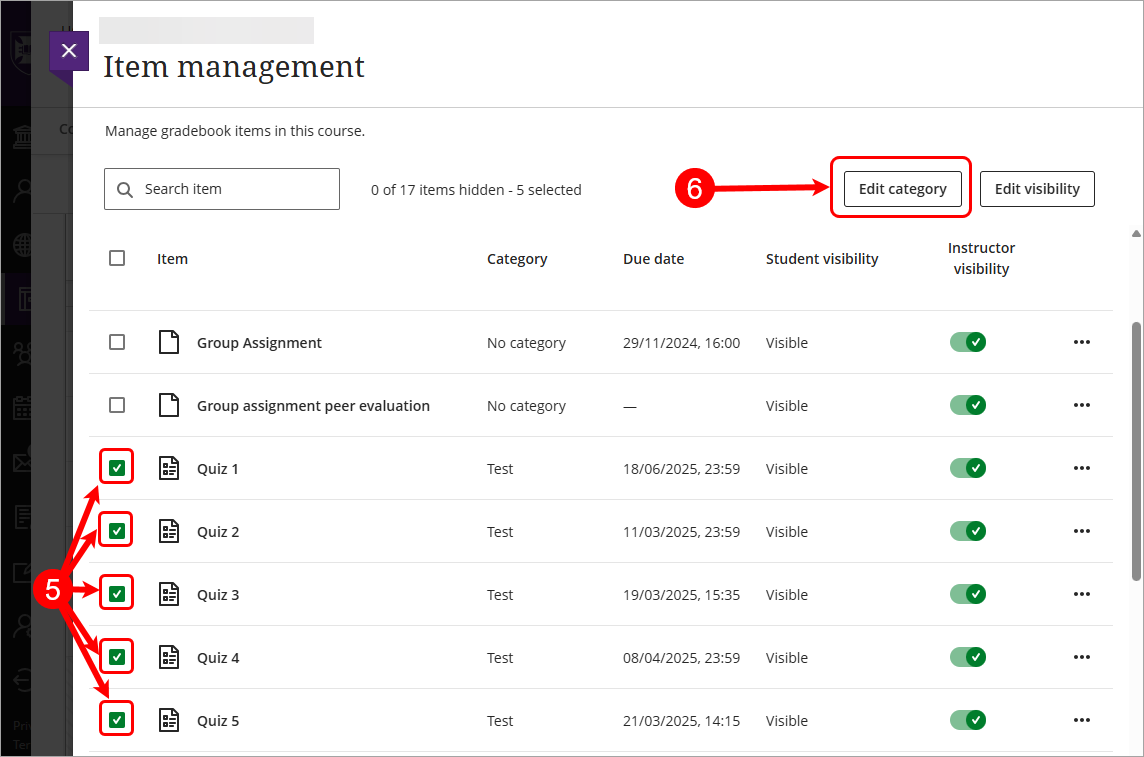Uncheck the Quiz 1 checkbox
This screenshot has height=757, width=1144.
point(117,468)
